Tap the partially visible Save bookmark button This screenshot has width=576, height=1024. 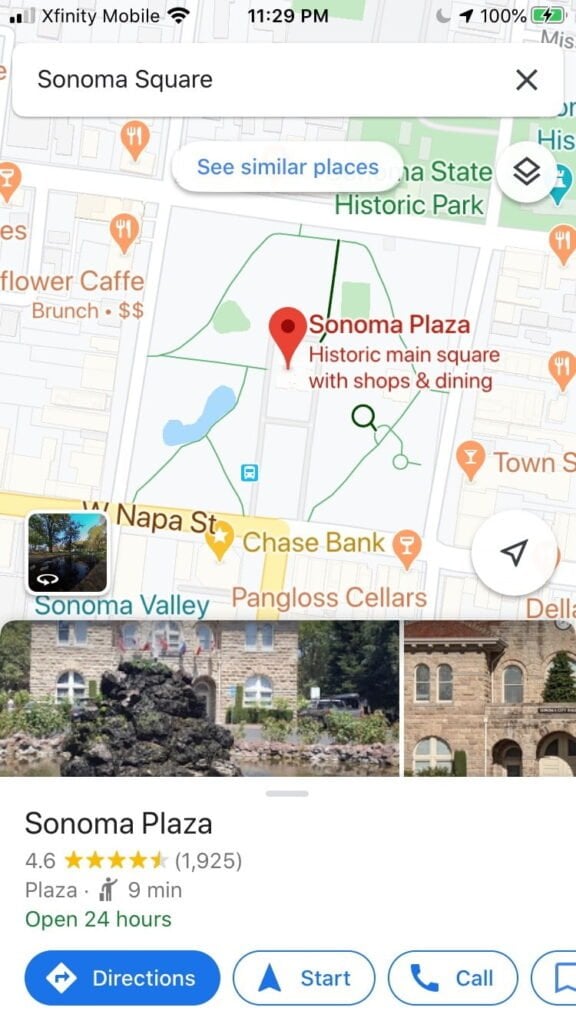pos(554,978)
